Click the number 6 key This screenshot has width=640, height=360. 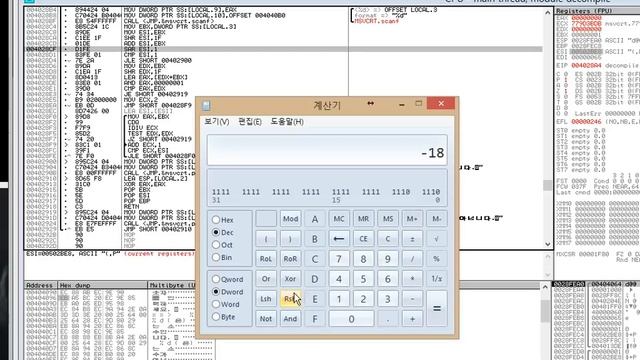(x=388, y=279)
